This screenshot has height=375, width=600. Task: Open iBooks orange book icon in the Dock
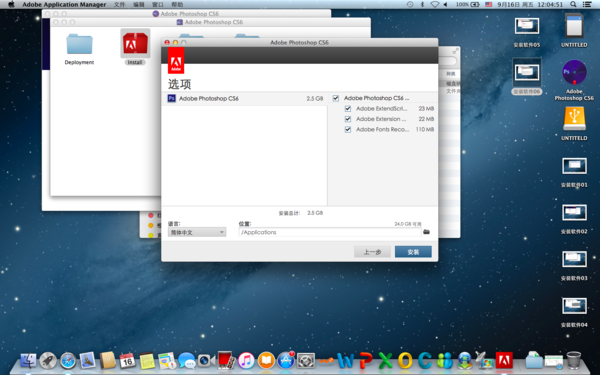(266, 360)
